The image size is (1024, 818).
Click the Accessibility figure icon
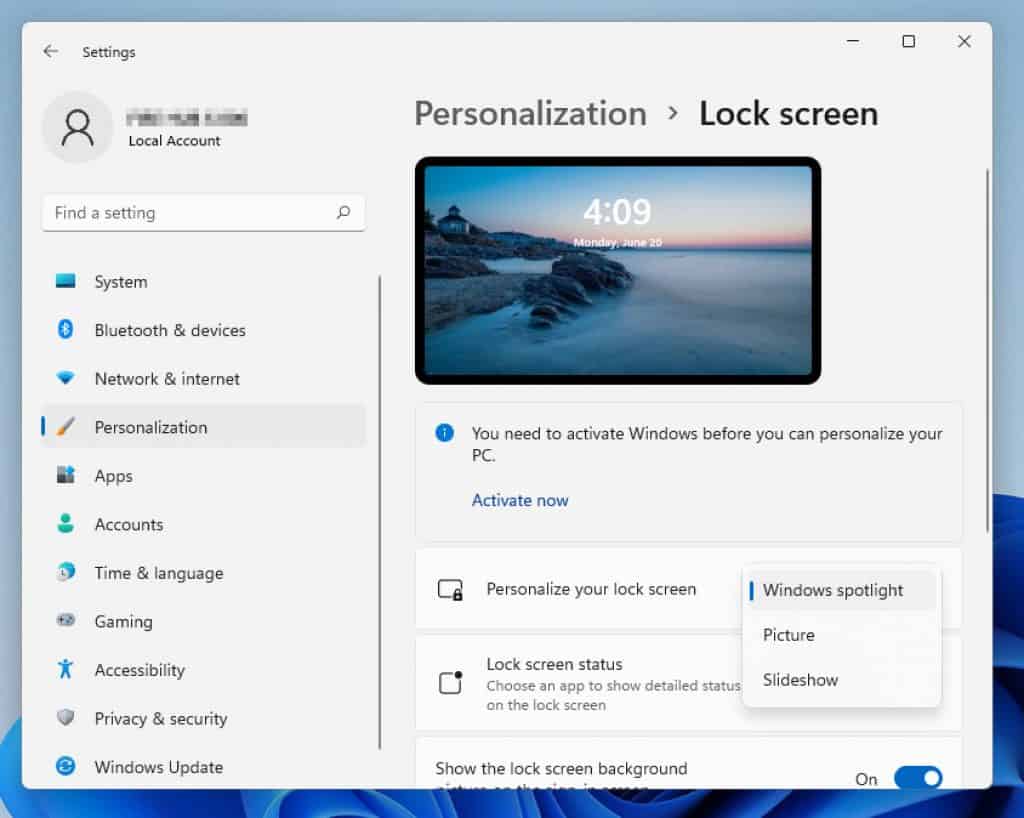[65, 669]
